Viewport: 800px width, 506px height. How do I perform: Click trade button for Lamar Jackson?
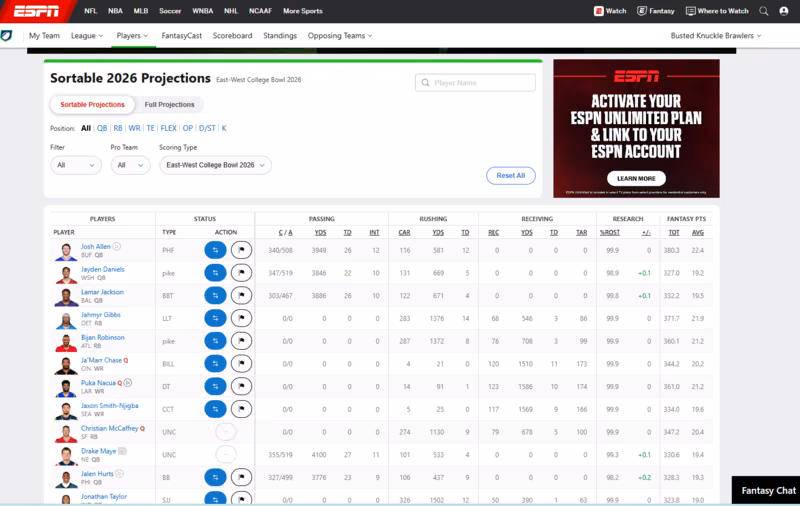pos(215,296)
